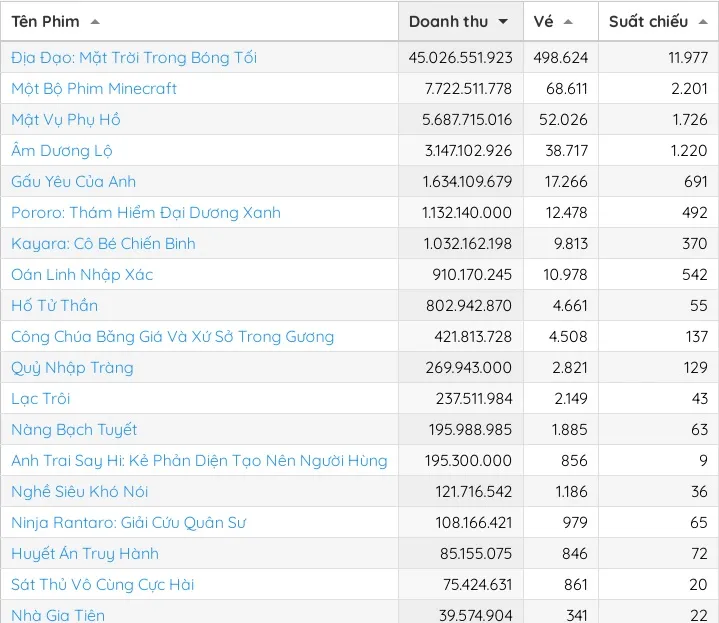Select Oán Linh Nhập Xác title

tap(82, 274)
